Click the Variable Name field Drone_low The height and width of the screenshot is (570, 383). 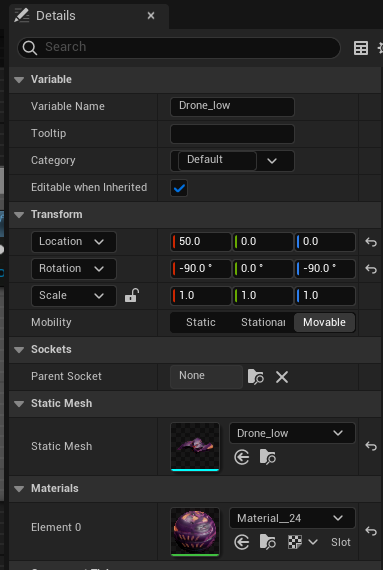click(x=232, y=107)
